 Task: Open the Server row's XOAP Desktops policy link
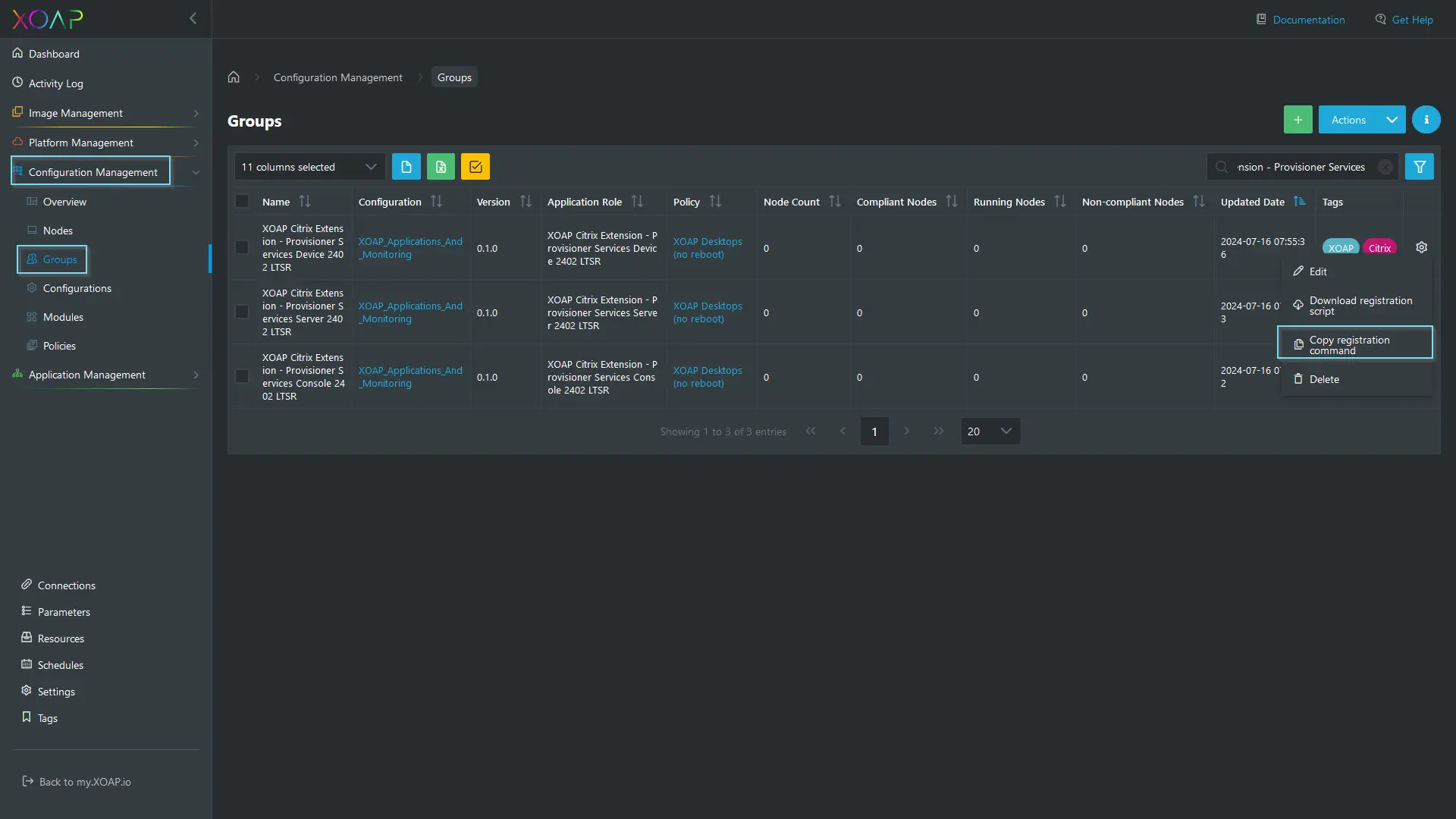(x=707, y=312)
